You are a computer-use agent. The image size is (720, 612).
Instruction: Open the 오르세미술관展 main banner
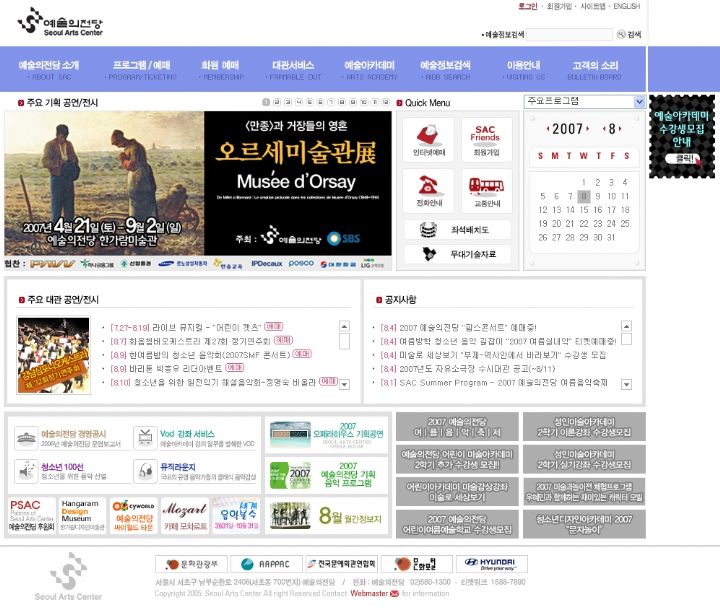click(x=198, y=183)
